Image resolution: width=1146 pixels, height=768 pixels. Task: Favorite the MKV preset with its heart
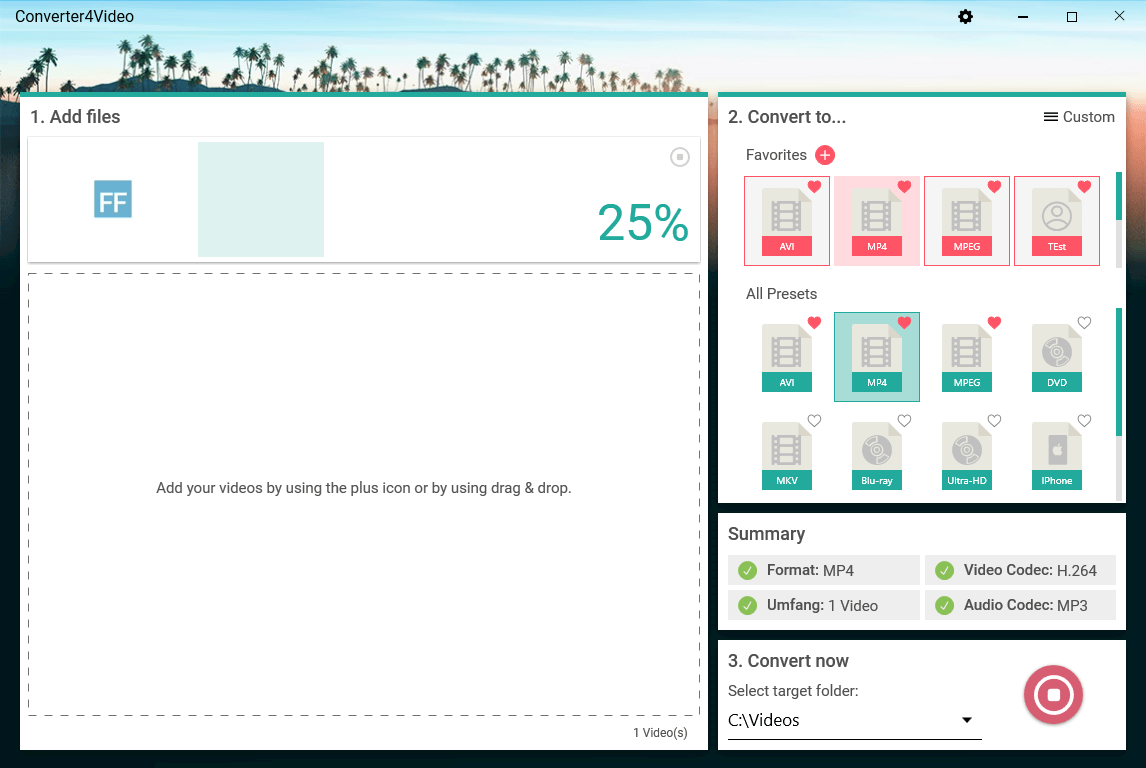(814, 420)
